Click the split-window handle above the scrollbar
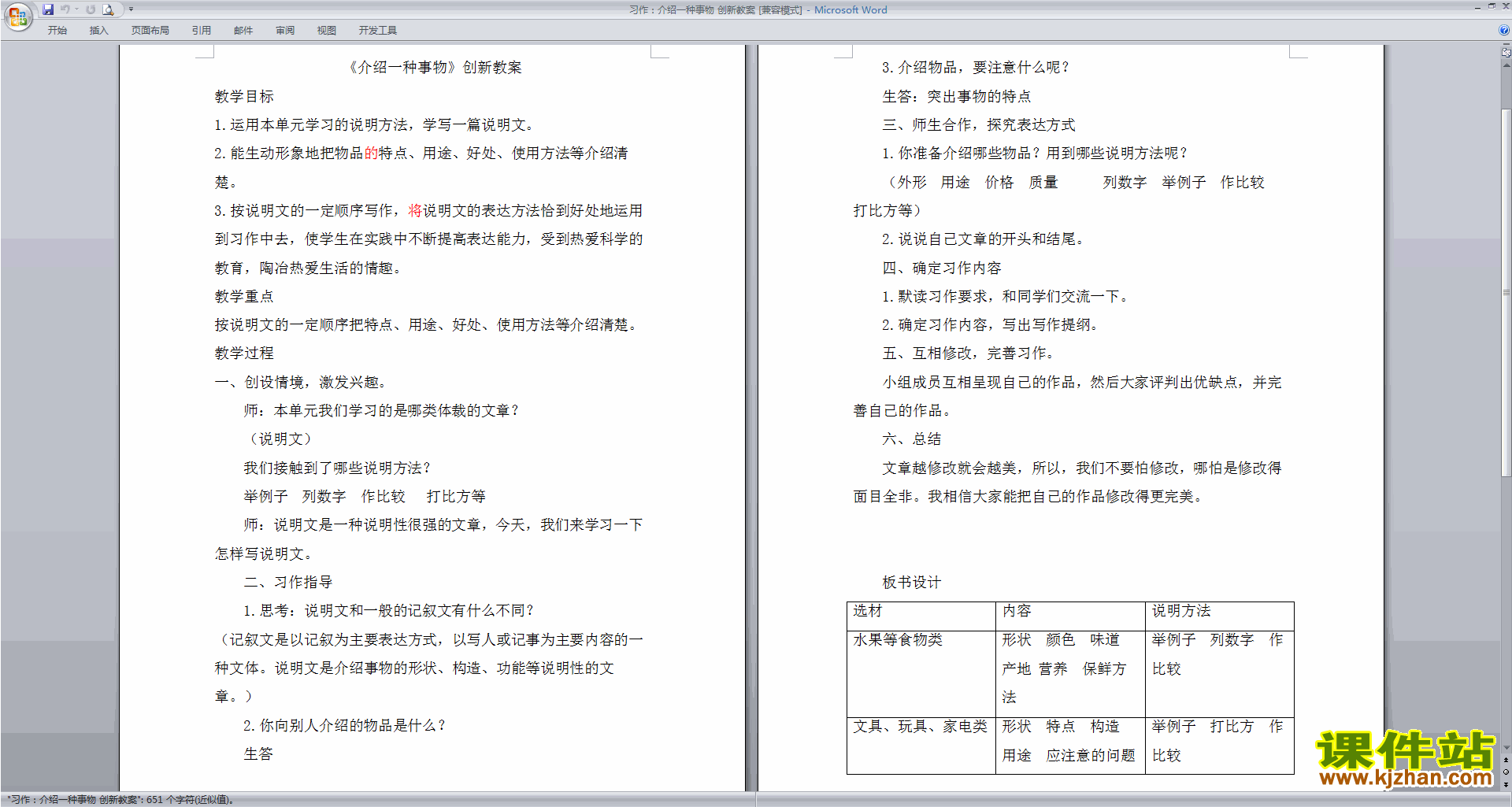The image size is (1512, 807). click(1506, 45)
